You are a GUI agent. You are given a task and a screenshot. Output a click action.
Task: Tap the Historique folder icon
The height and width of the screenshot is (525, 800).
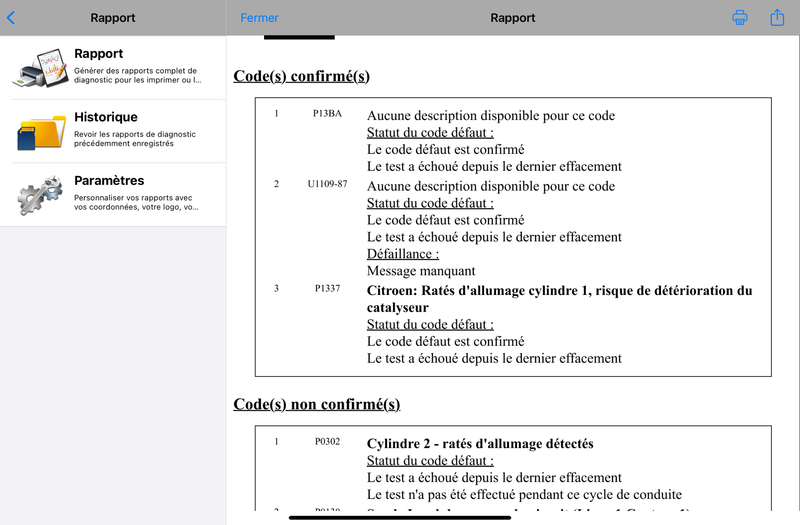pyautogui.click(x=41, y=132)
